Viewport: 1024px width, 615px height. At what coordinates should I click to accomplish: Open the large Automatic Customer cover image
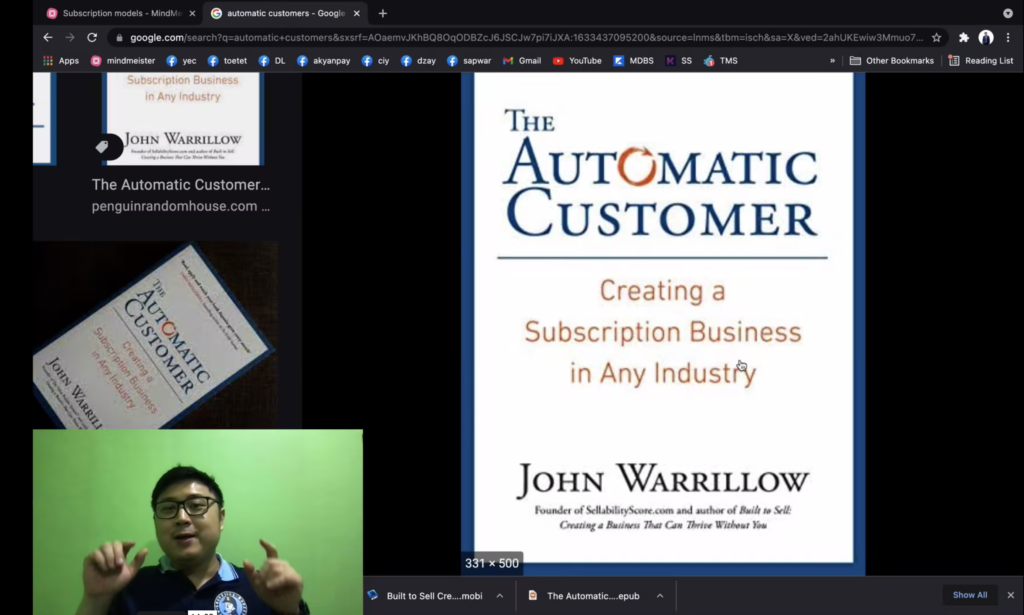pos(663,324)
